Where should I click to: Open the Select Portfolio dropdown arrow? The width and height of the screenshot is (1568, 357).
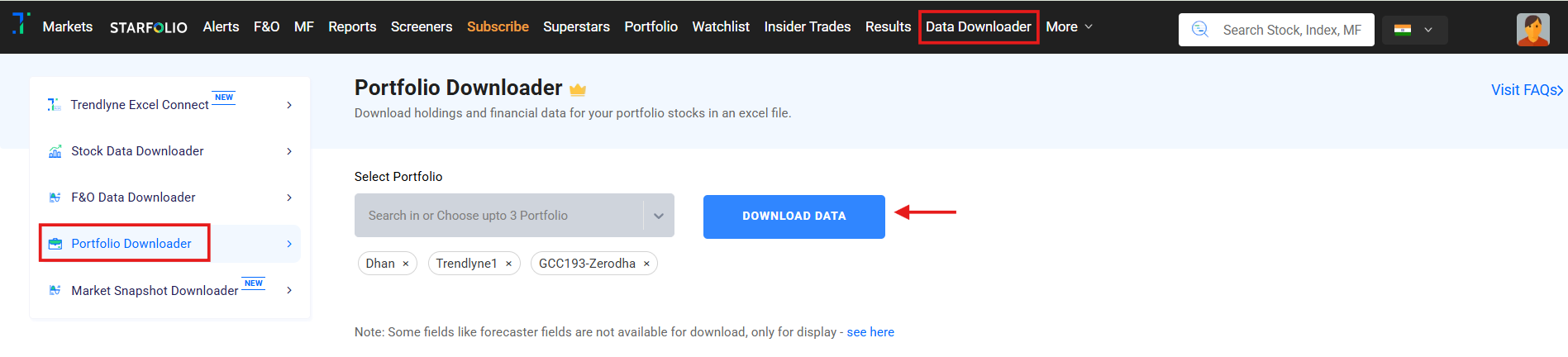tap(659, 216)
